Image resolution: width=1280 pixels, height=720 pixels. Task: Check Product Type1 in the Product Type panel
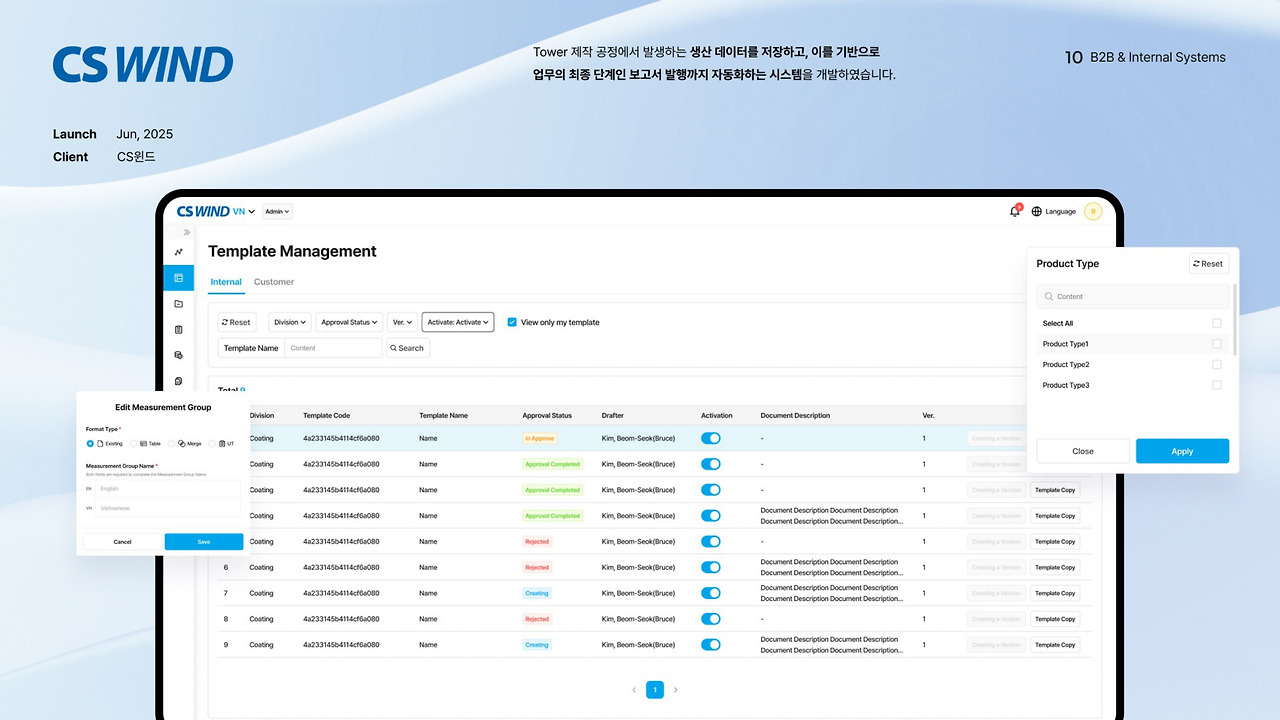coord(1216,343)
